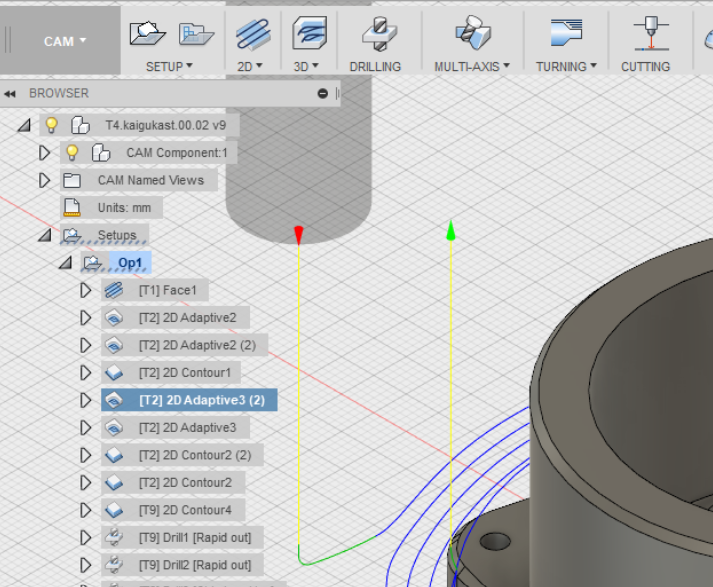713x587 pixels.
Task: Select [T2] 2D Adaptive2 (2) operation
Action: (197, 345)
